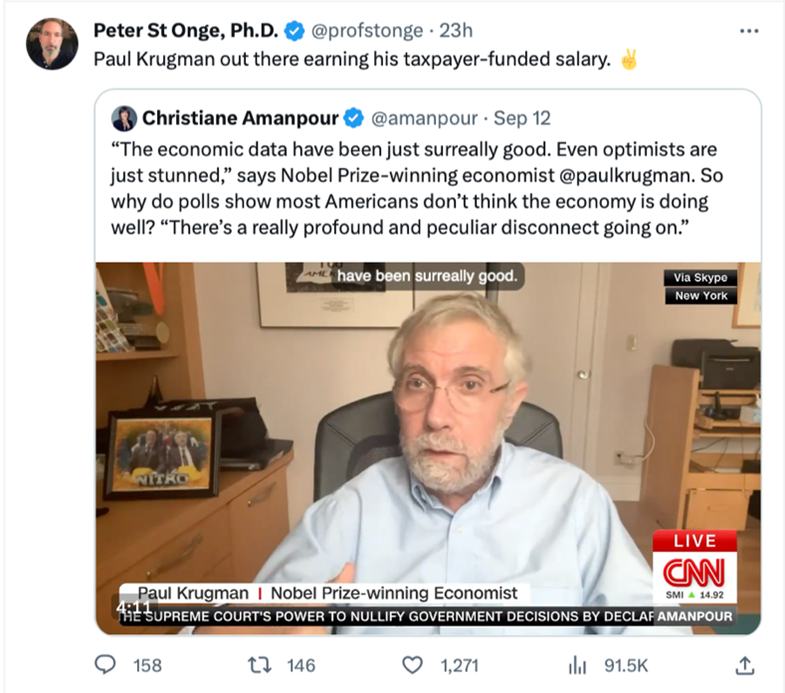Screen dimensions: 785x693
Task: Click Peter St Onge's profile avatar
Action: pyautogui.click(x=51, y=44)
